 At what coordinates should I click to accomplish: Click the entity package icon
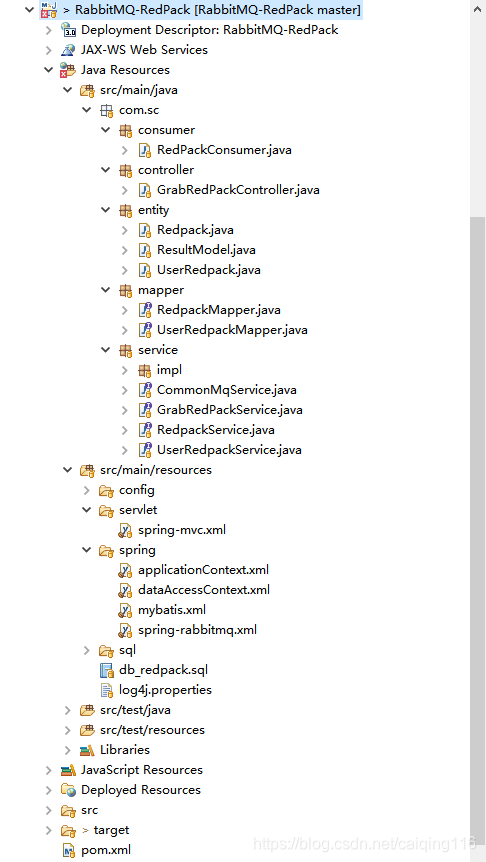tap(125, 210)
